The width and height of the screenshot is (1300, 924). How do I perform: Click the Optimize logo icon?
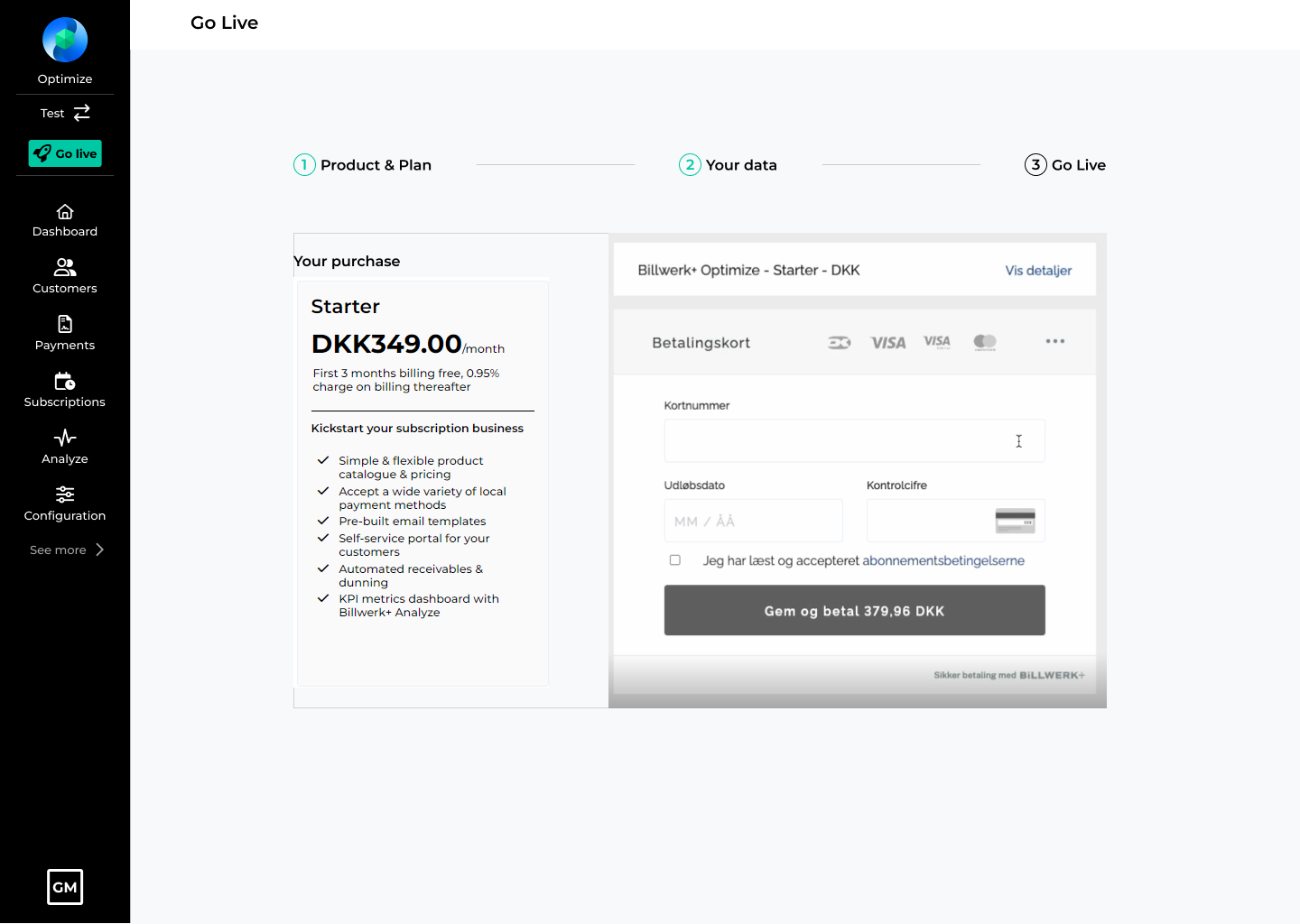[65, 40]
